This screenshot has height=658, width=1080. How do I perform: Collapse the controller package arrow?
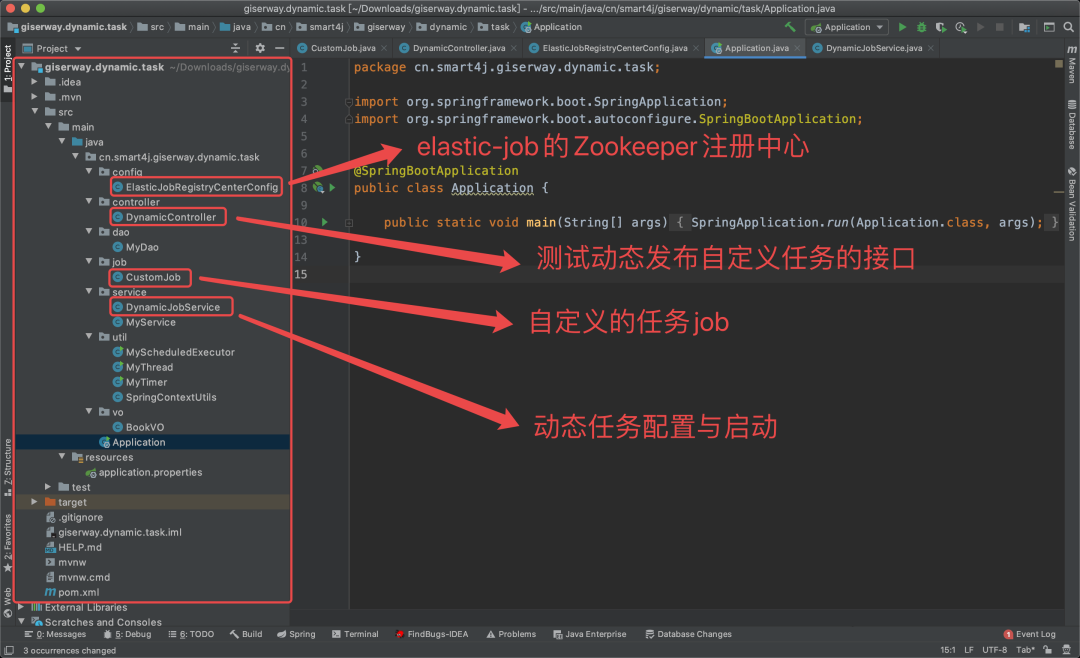(89, 202)
